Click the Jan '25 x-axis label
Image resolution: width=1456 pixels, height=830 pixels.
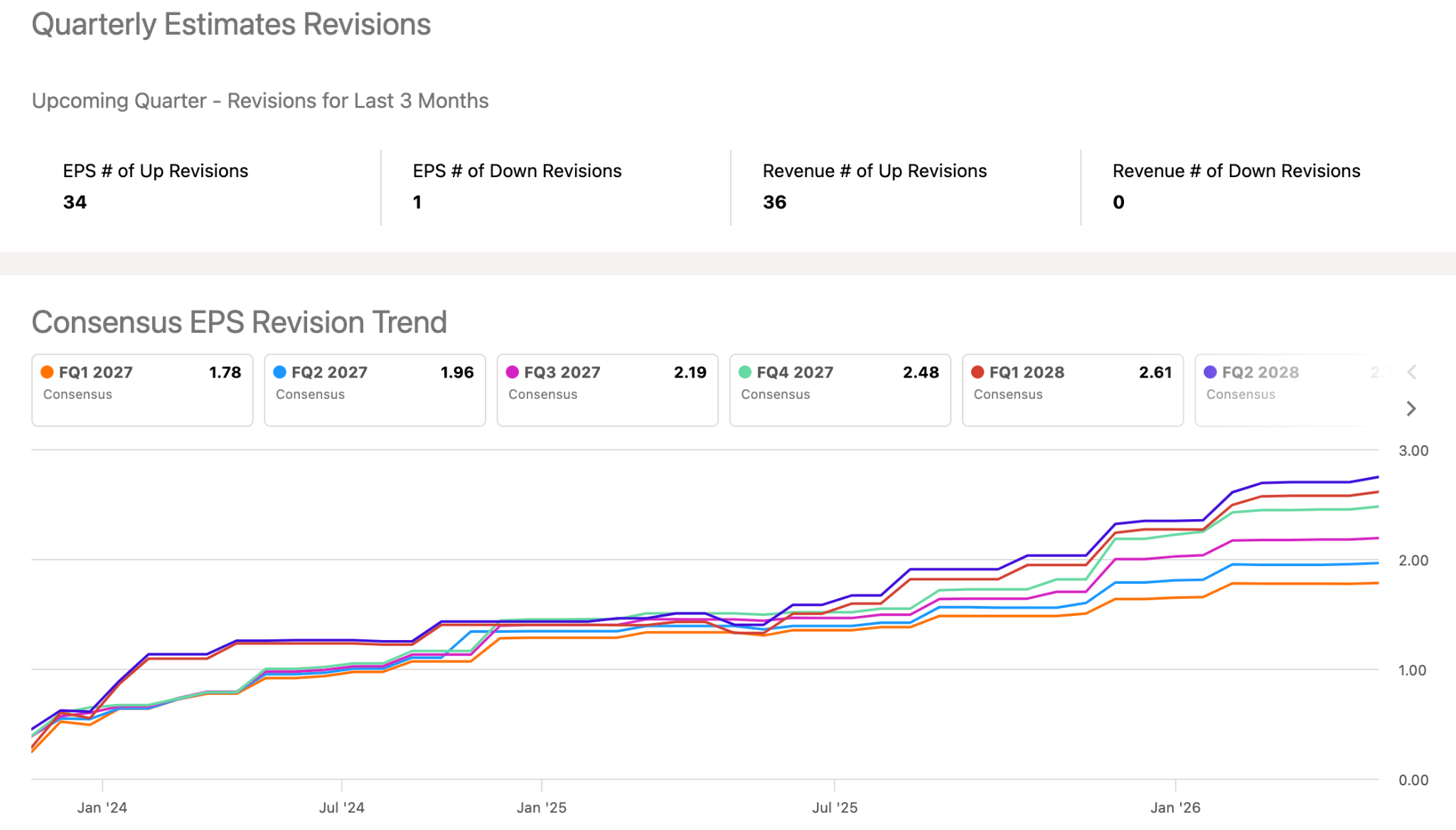point(542,808)
